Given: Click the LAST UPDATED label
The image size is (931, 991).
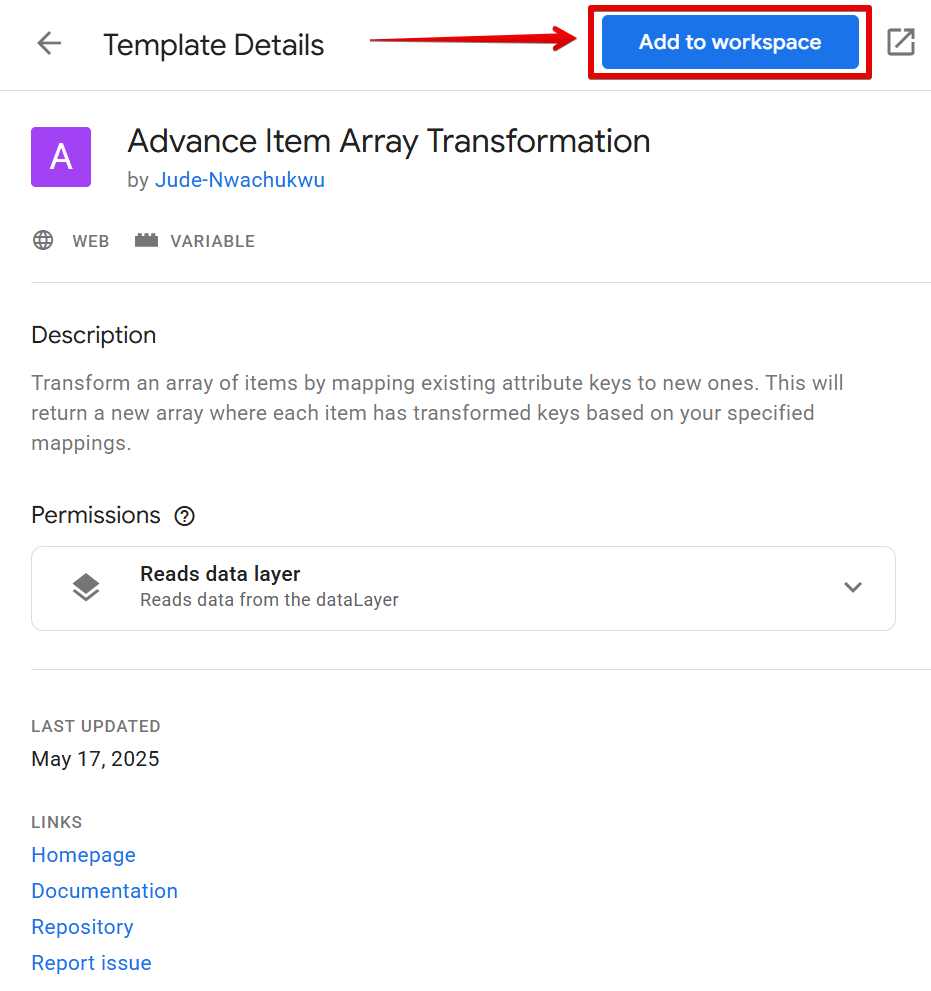Looking at the screenshot, I should 96,727.
